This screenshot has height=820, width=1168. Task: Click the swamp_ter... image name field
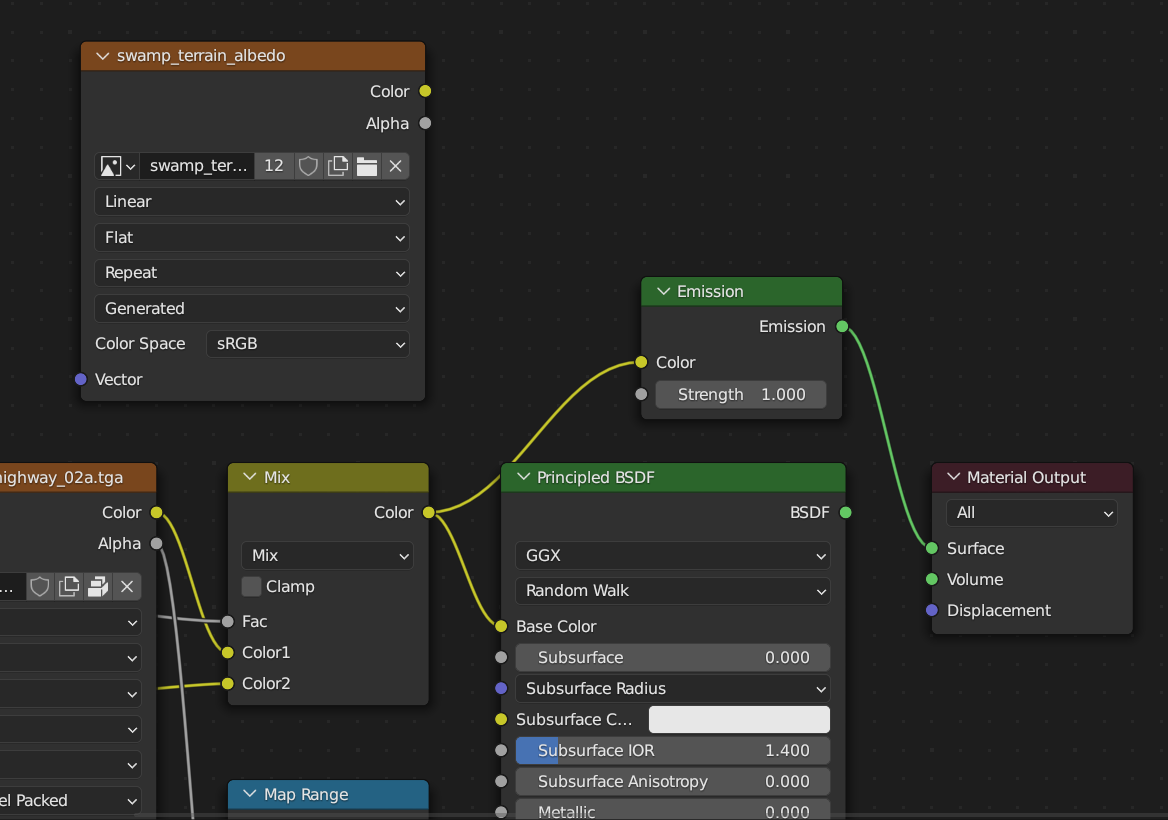197,166
